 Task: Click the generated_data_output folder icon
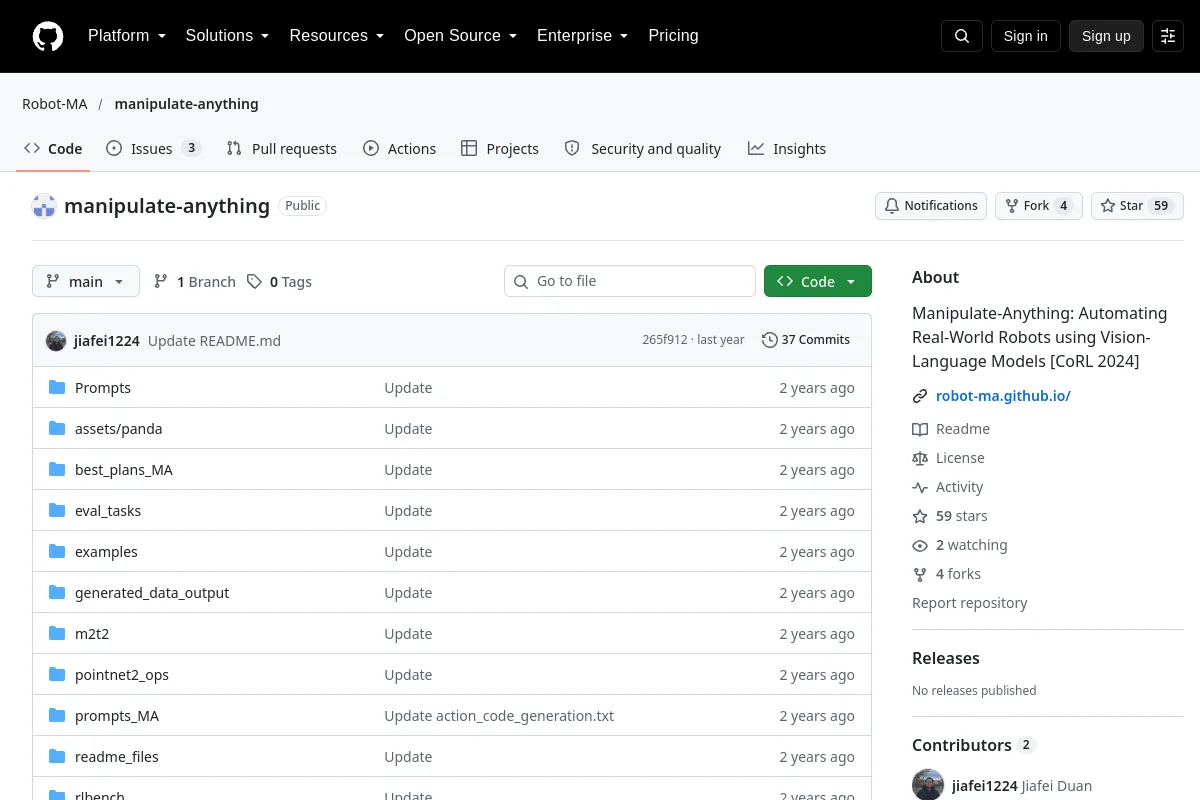tap(57, 593)
